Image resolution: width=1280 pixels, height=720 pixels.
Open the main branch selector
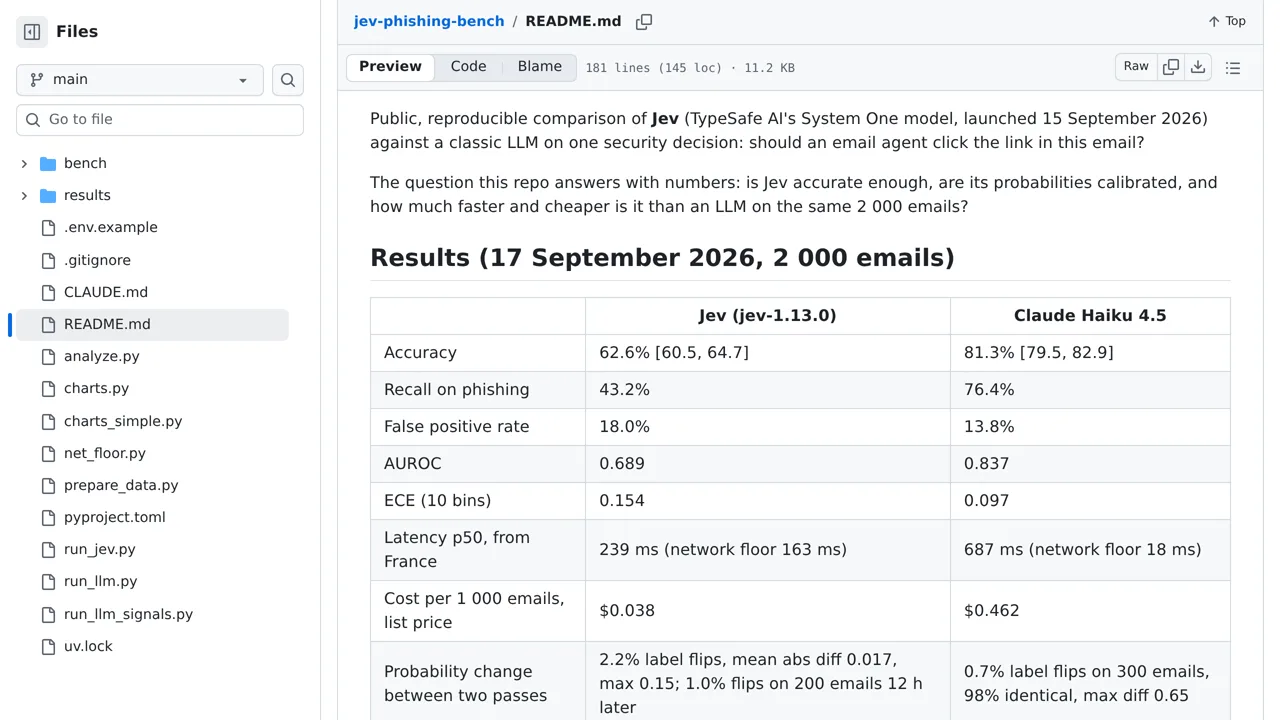[x=140, y=80]
